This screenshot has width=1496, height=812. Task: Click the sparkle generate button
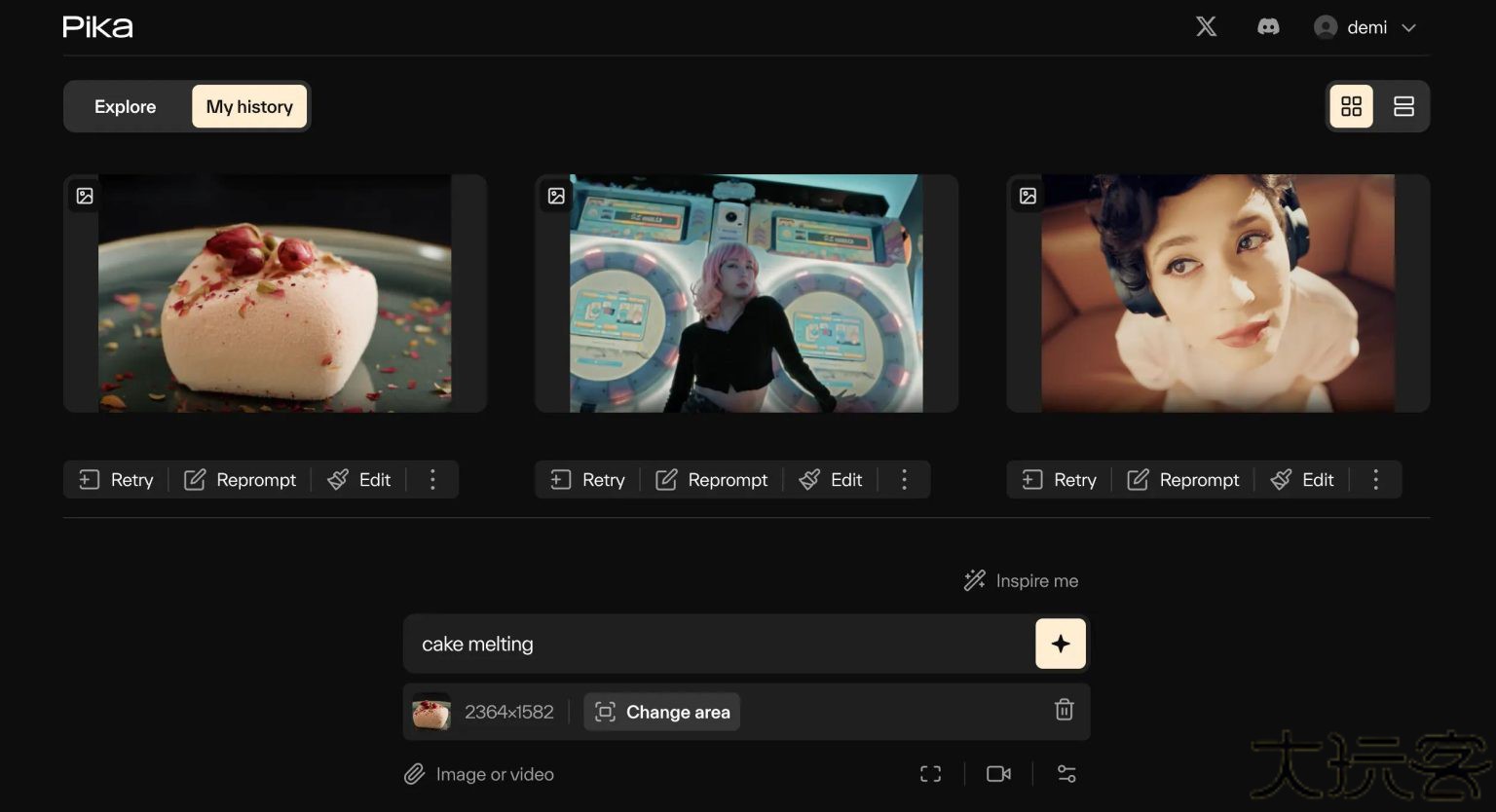coord(1060,644)
